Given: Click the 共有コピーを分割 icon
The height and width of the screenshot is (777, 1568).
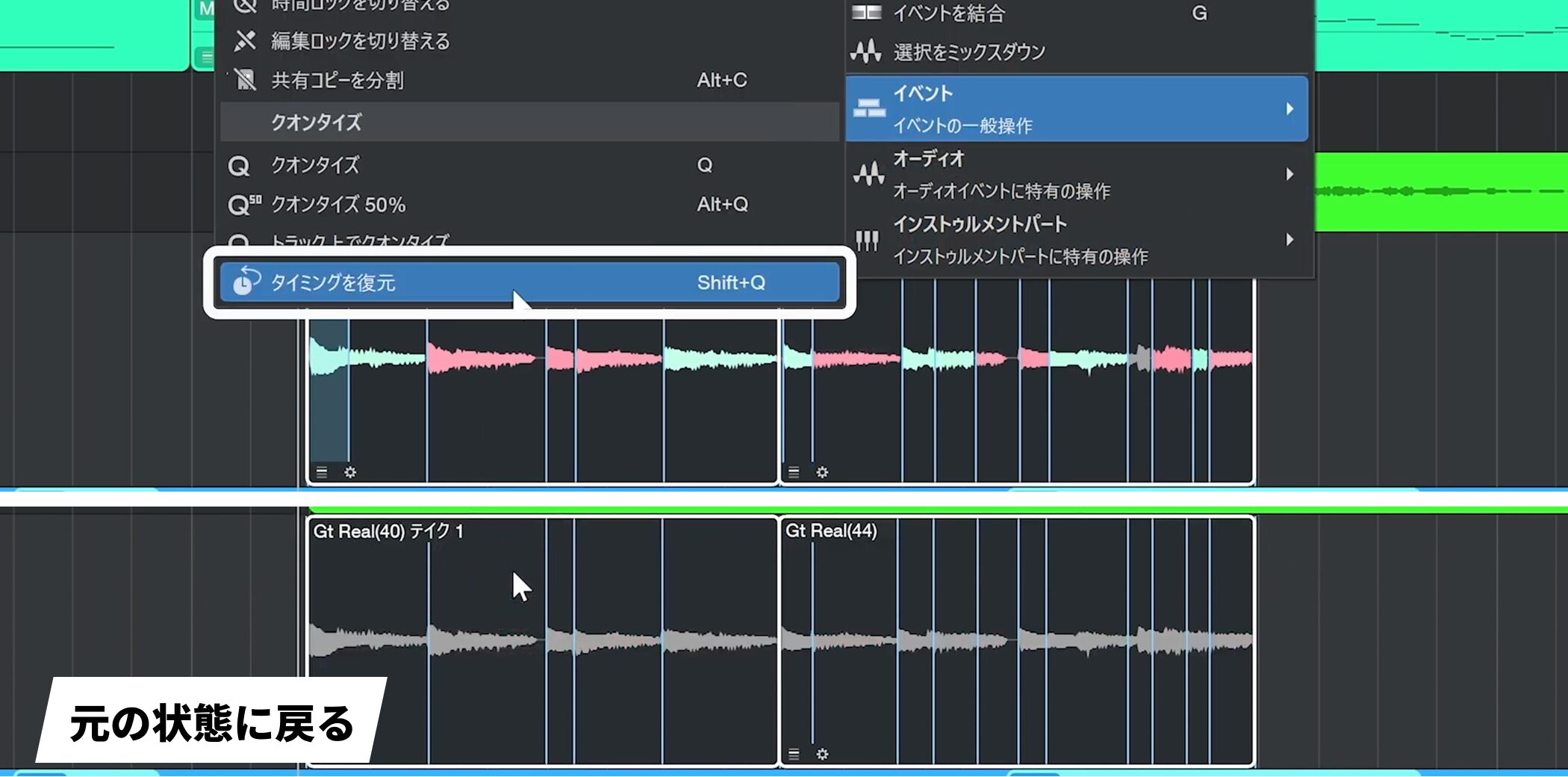Looking at the screenshot, I should (x=244, y=79).
